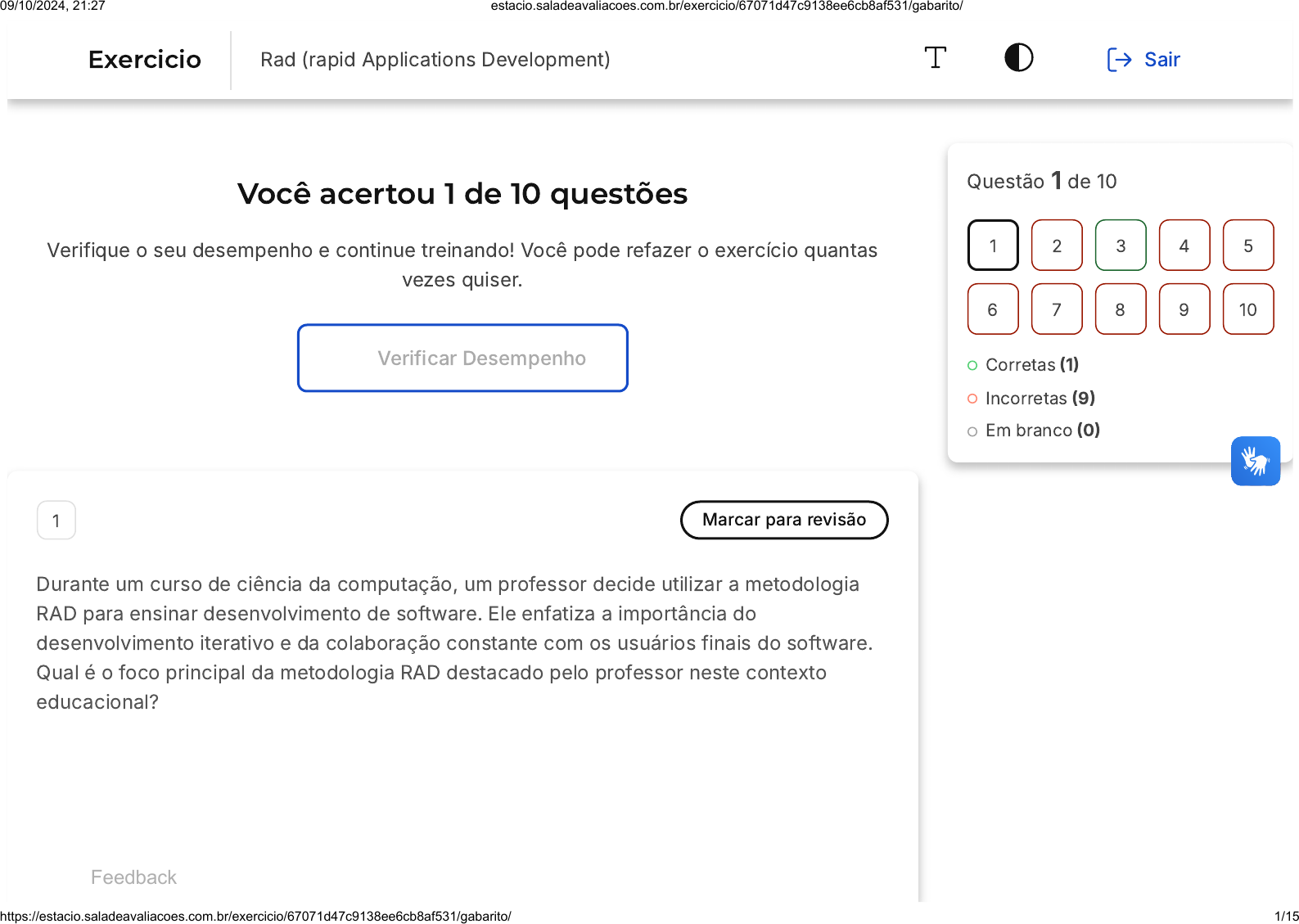Screen dimensions: 1299x924
Task: Open the sign language accessibility widget
Action: pyautogui.click(x=1255, y=461)
